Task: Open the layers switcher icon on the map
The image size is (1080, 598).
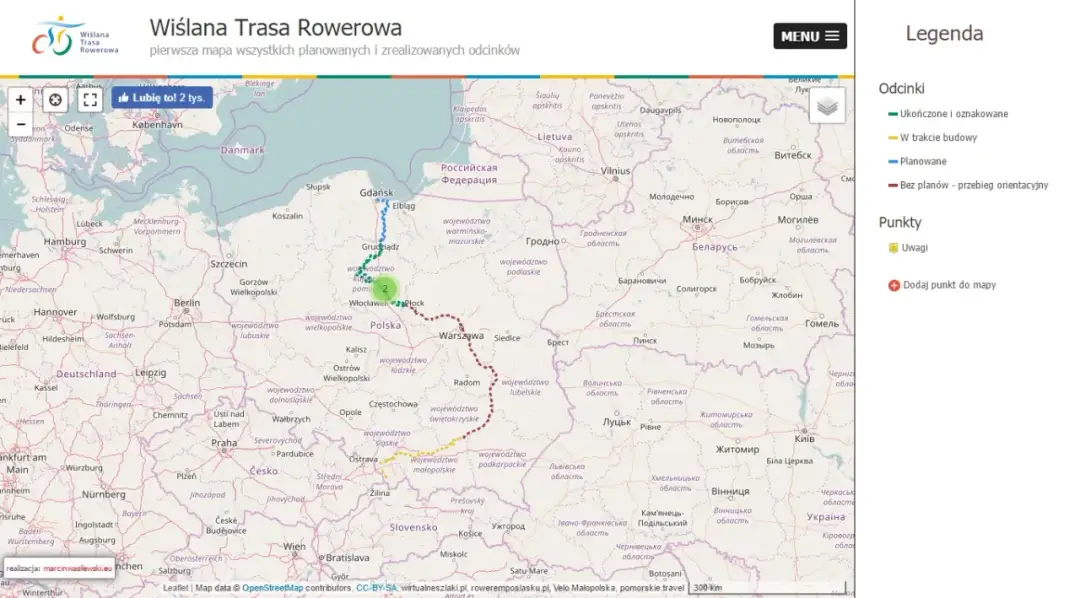Action: pos(827,105)
